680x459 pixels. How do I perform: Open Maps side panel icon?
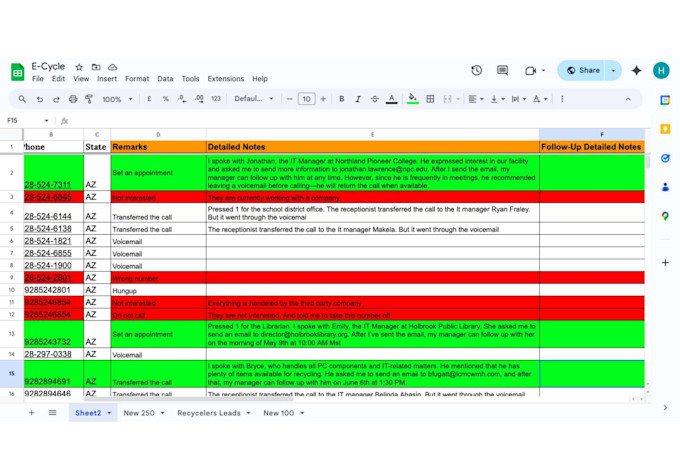tap(665, 216)
